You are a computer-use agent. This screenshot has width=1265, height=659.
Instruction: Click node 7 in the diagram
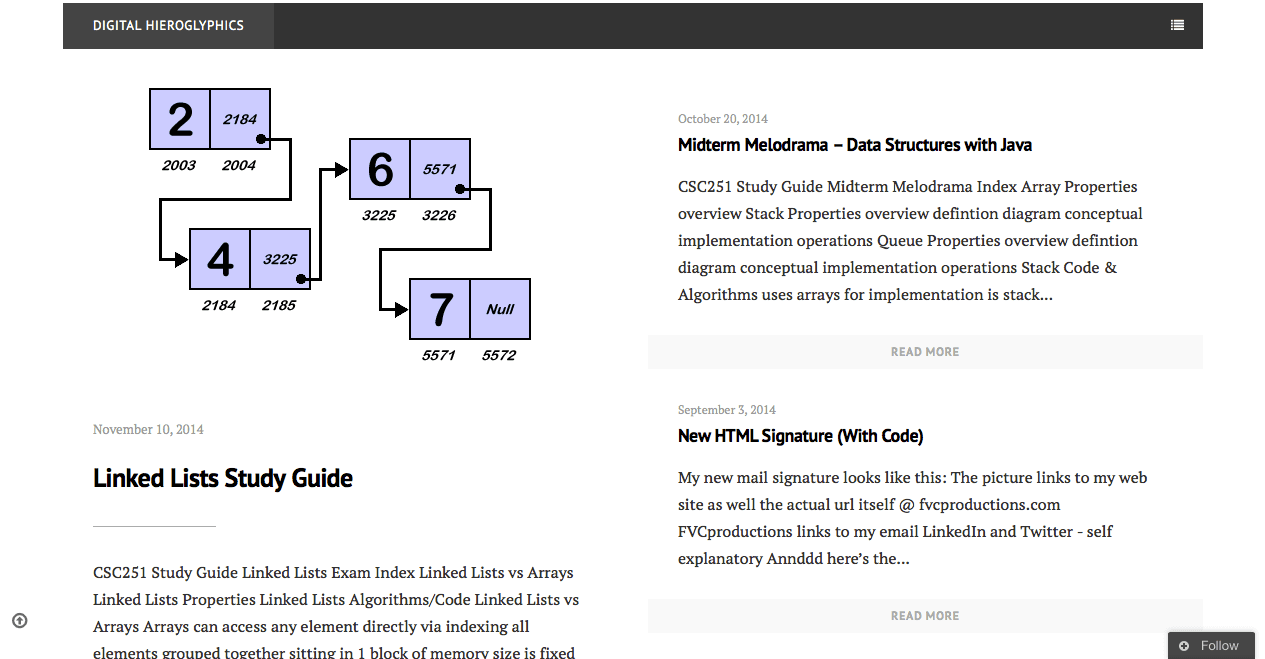click(x=440, y=309)
